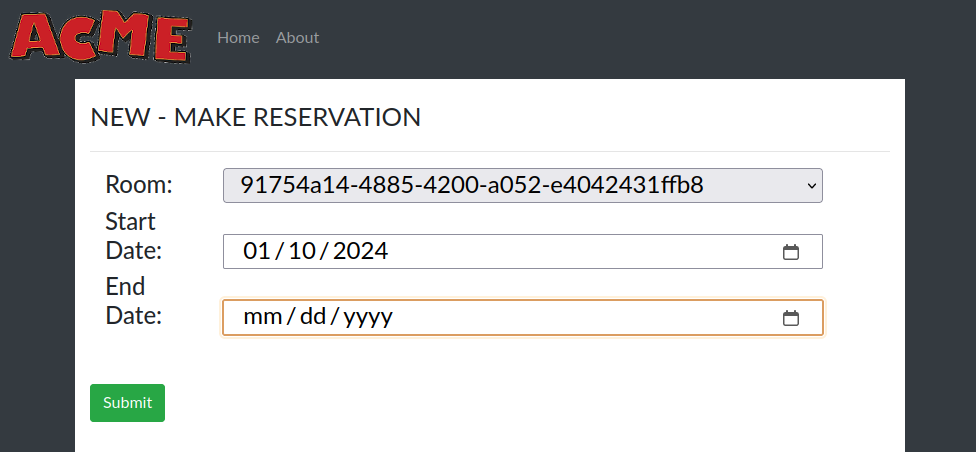Select the month in Start Date field
Image resolution: width=979 pixels, height=452 pixels.
257,252
